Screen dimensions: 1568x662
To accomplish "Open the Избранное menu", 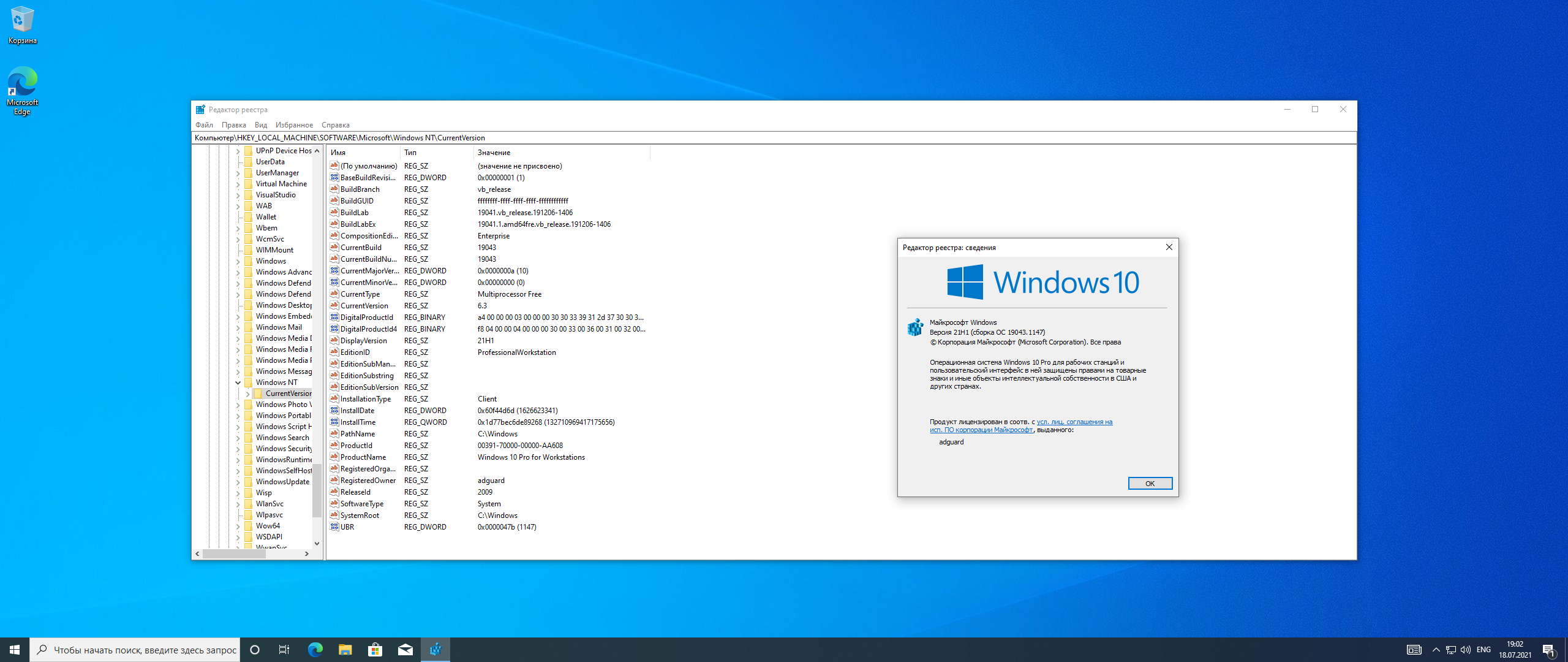I will coord(294,125).
